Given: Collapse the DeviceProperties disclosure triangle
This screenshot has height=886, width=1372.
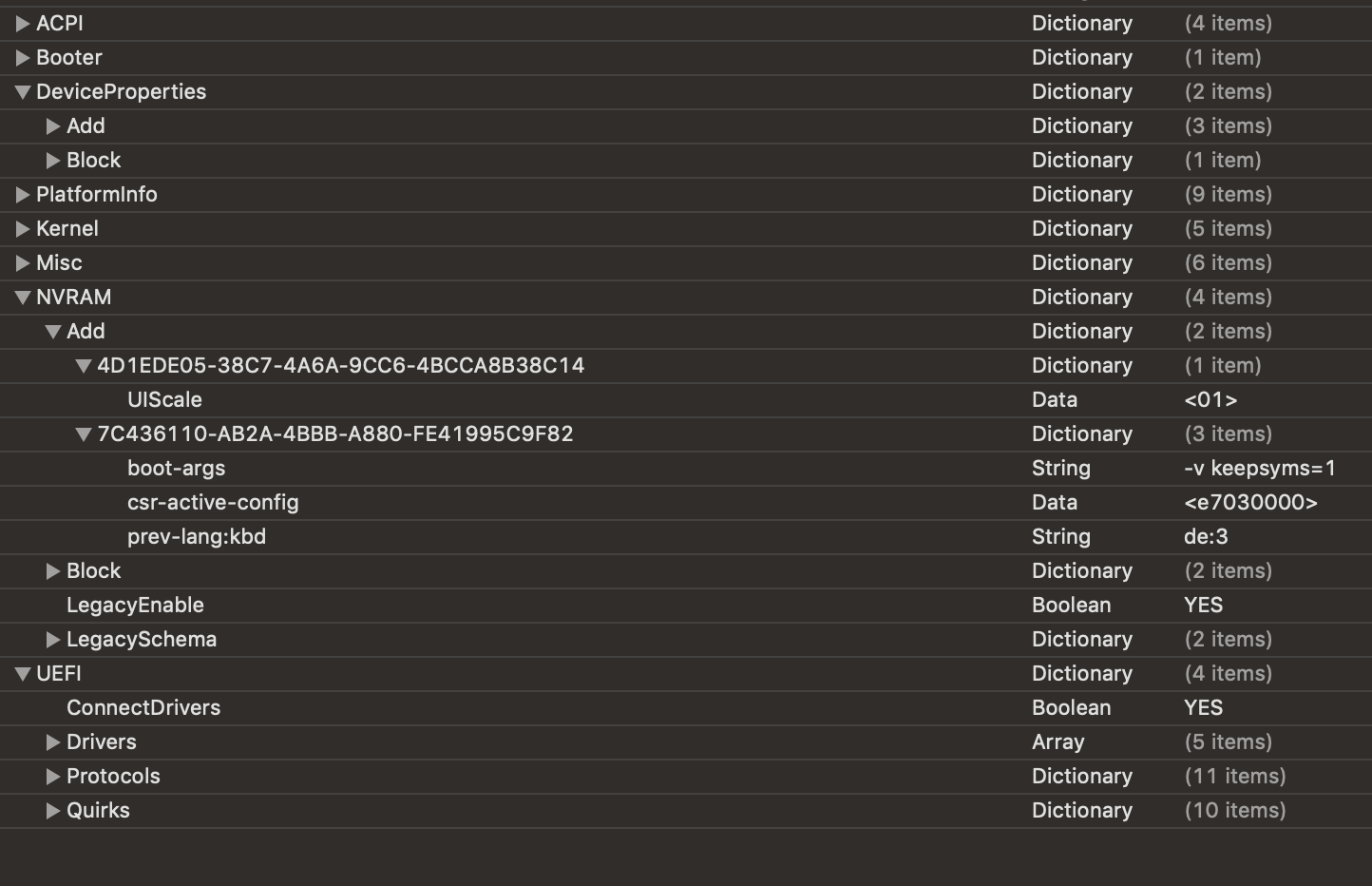Looking at the screenshot, I should coord(23,92).
